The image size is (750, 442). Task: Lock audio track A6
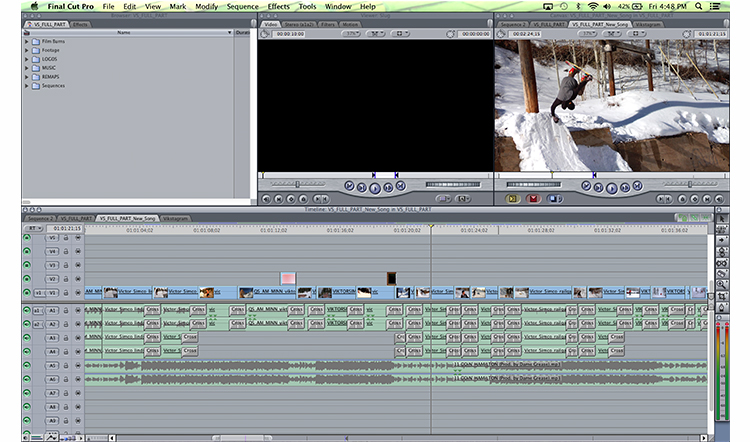tap(66, 379)
